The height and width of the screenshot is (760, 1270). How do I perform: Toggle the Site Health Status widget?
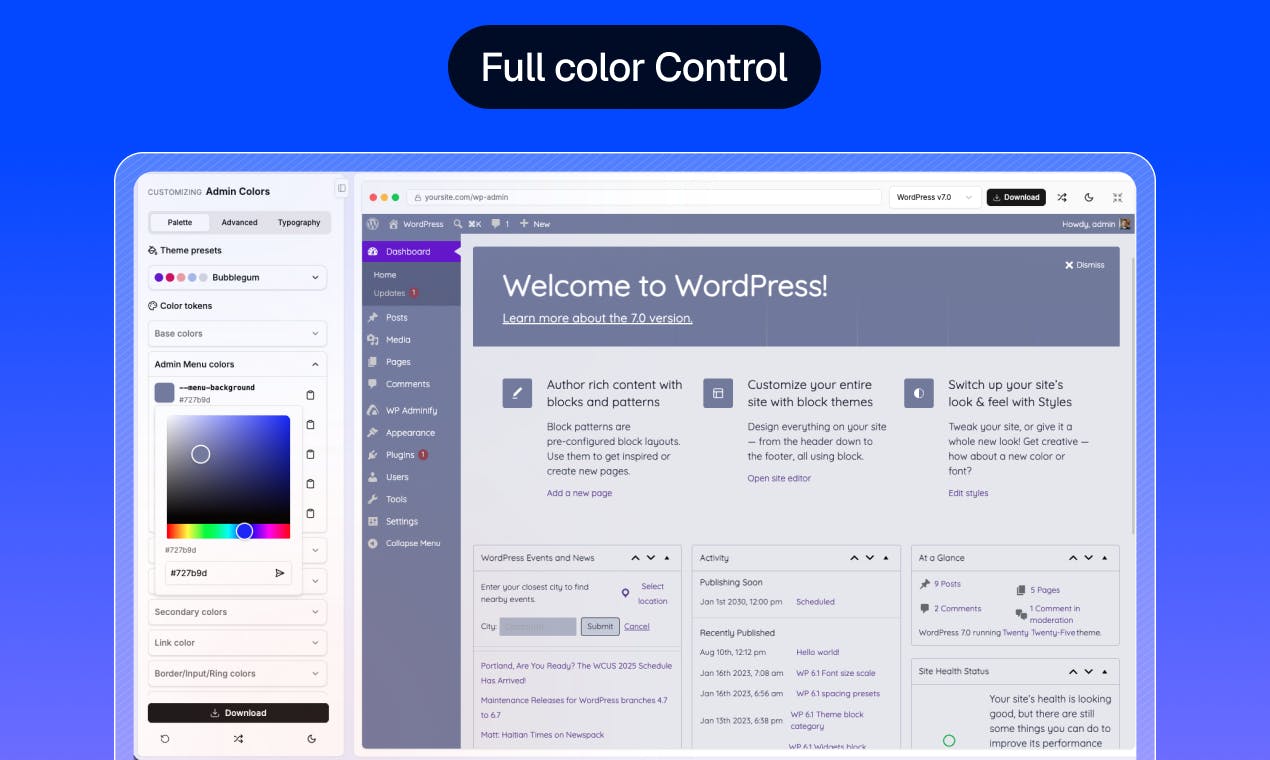(x=1105, y=672)
